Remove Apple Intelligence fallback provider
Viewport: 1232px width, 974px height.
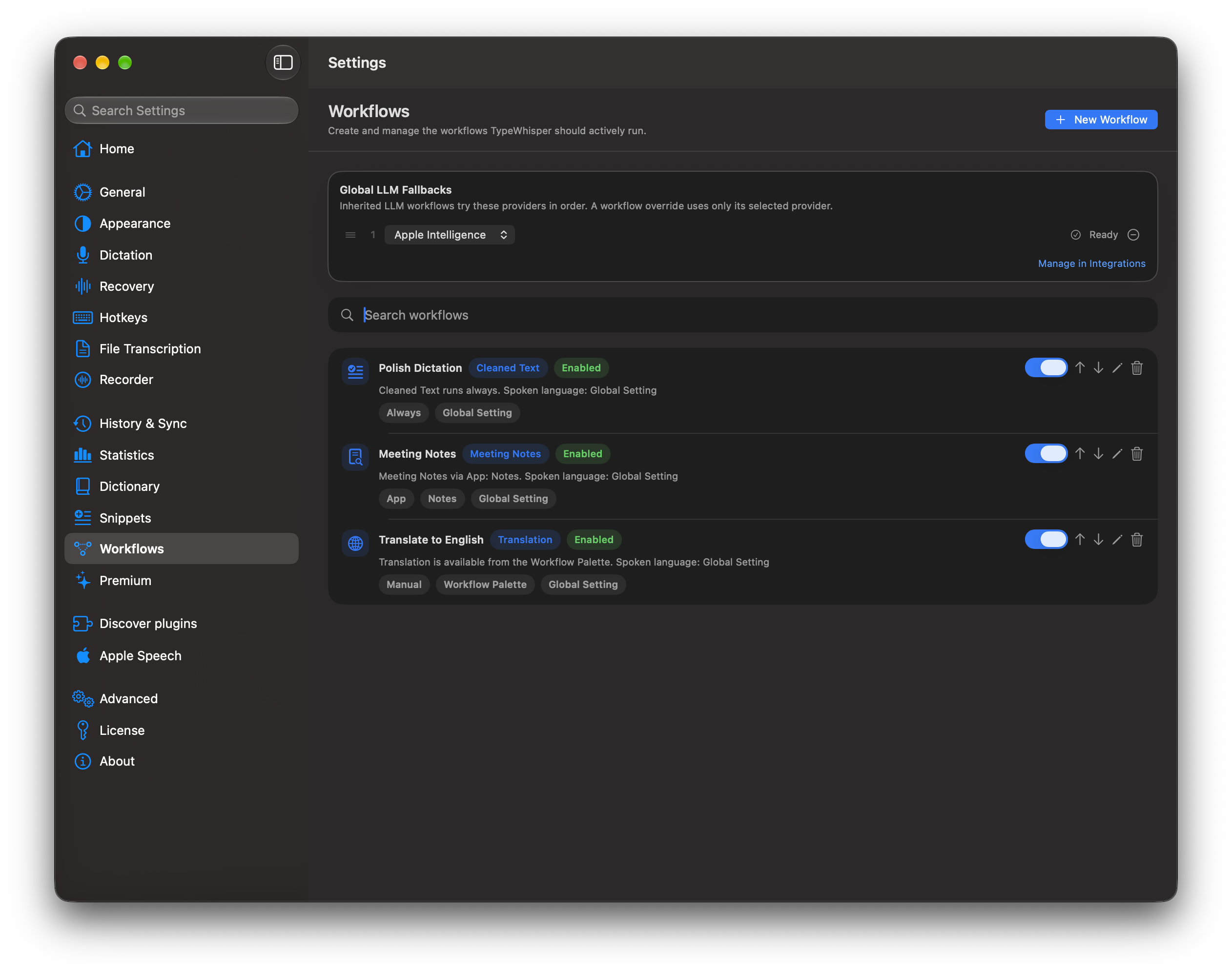[1133, 235]
